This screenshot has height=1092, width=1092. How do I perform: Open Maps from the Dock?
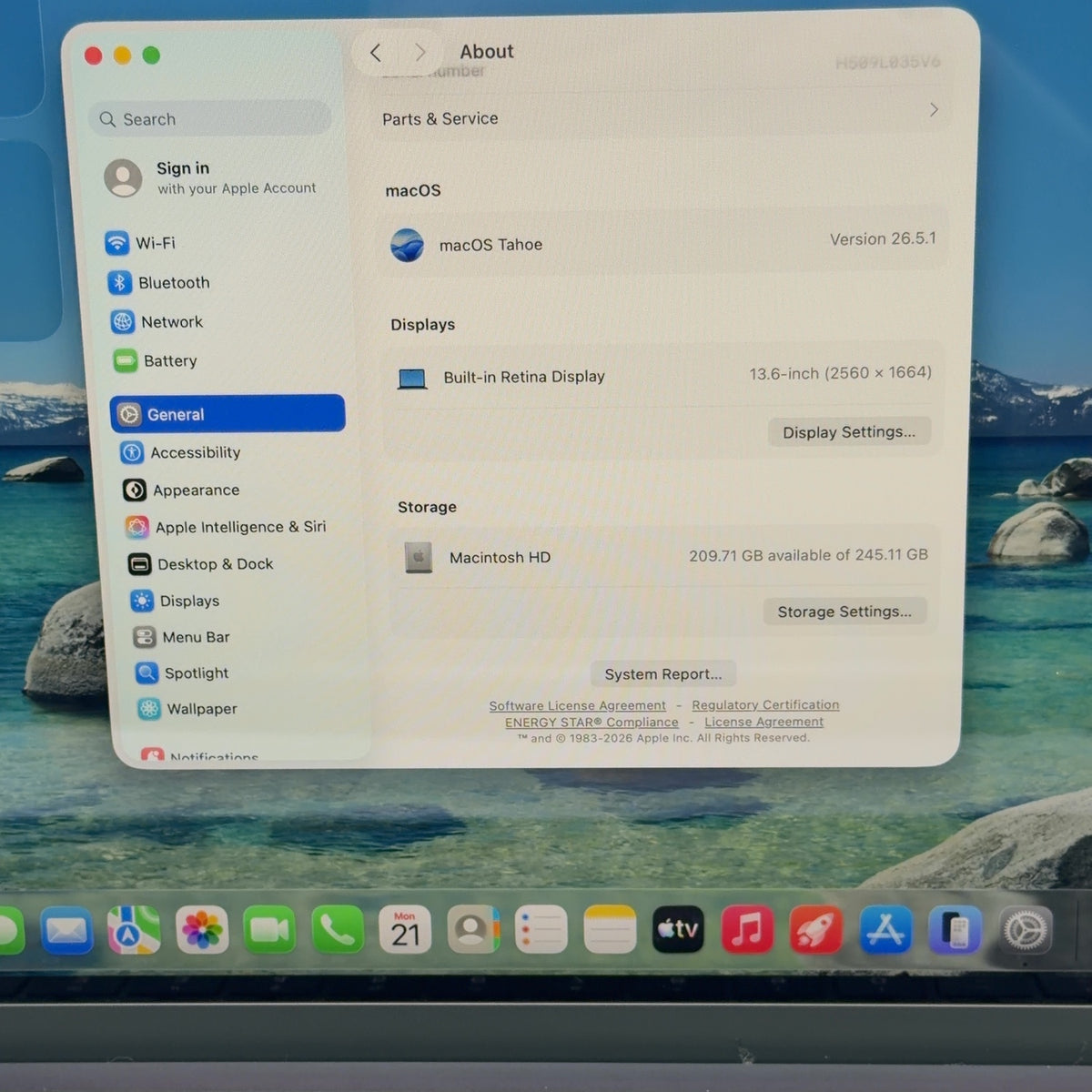[x=134, y=930]
